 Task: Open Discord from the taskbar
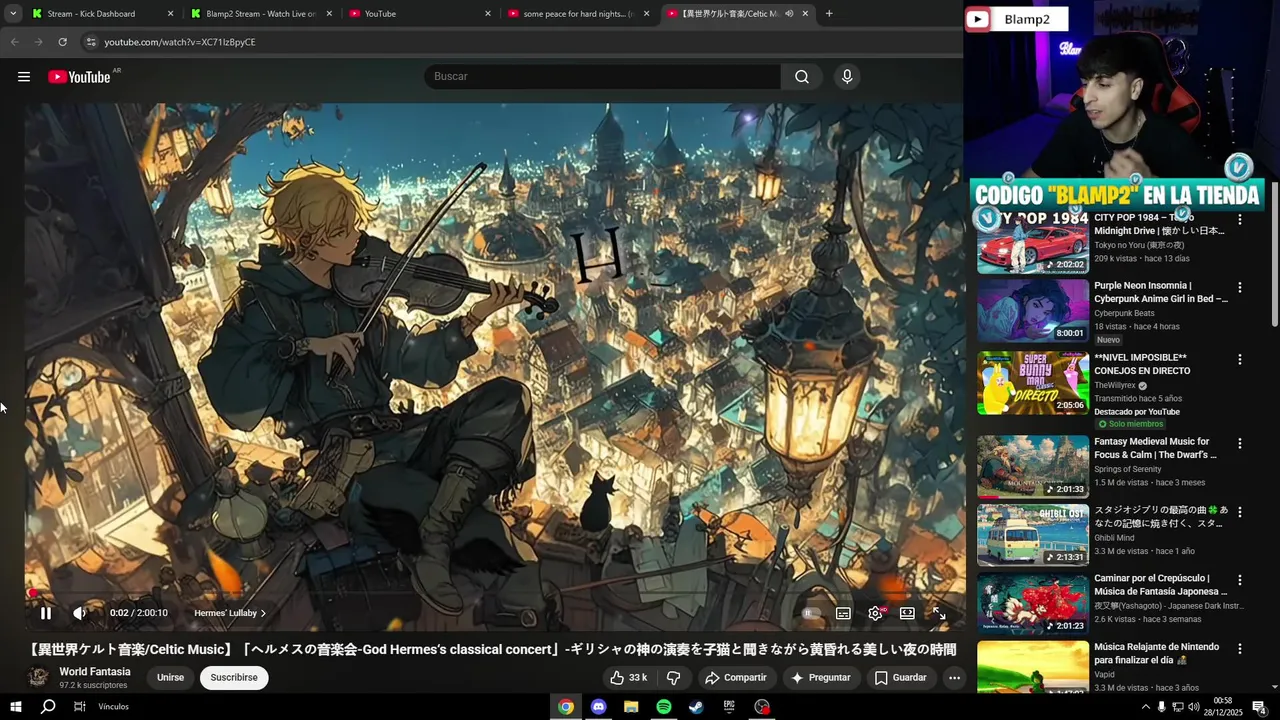(598, 707)
